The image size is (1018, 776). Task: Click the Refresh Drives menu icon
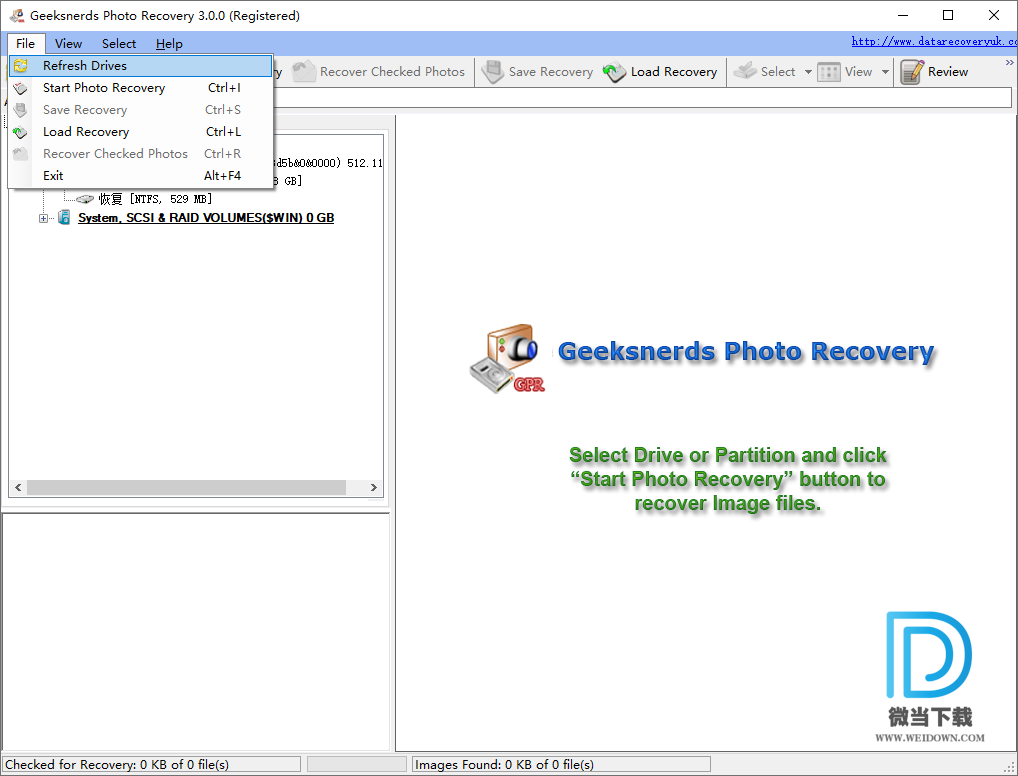[21, 66]
